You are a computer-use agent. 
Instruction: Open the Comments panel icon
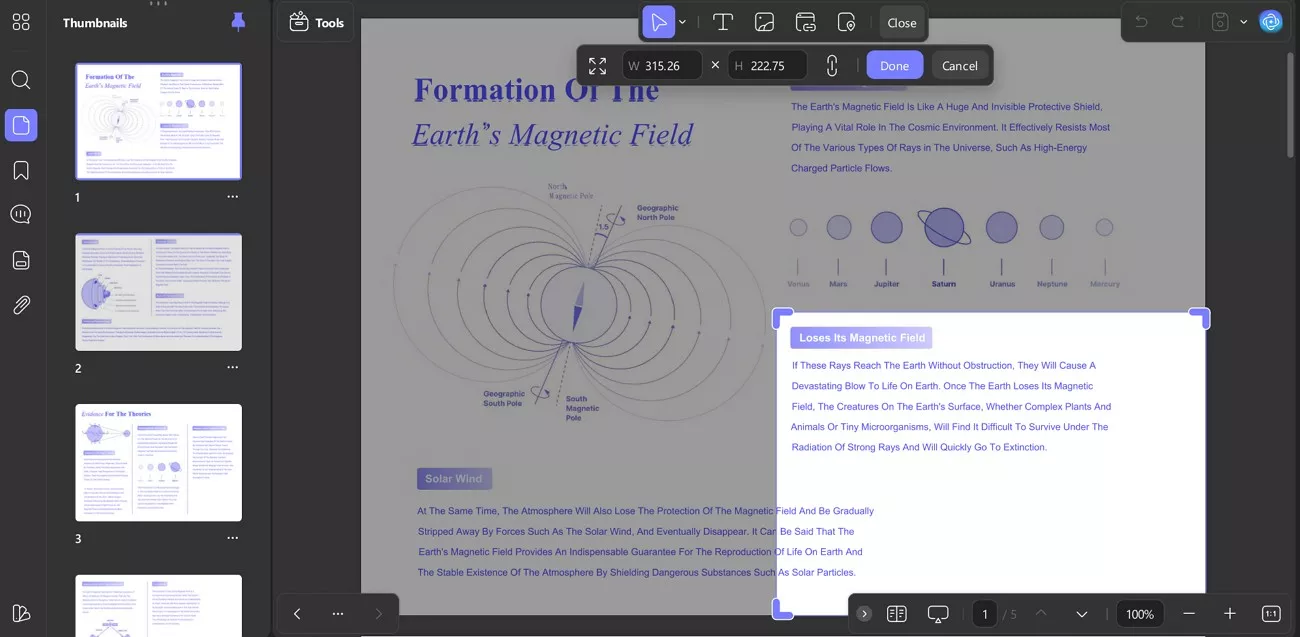21,215
